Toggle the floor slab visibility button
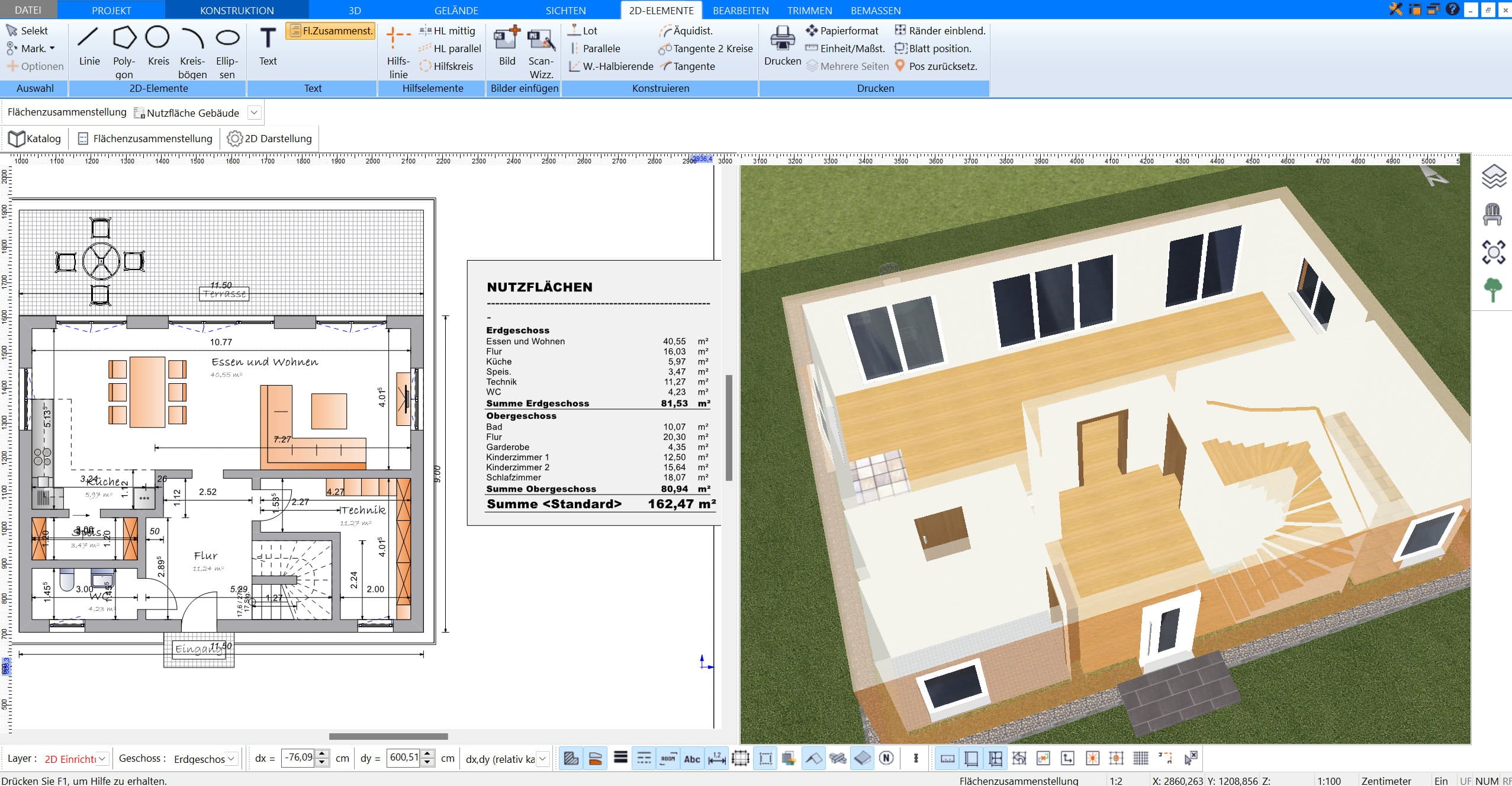Image resolution: width=1512 pixels, height=786 pixels. (x=862, y=758)
